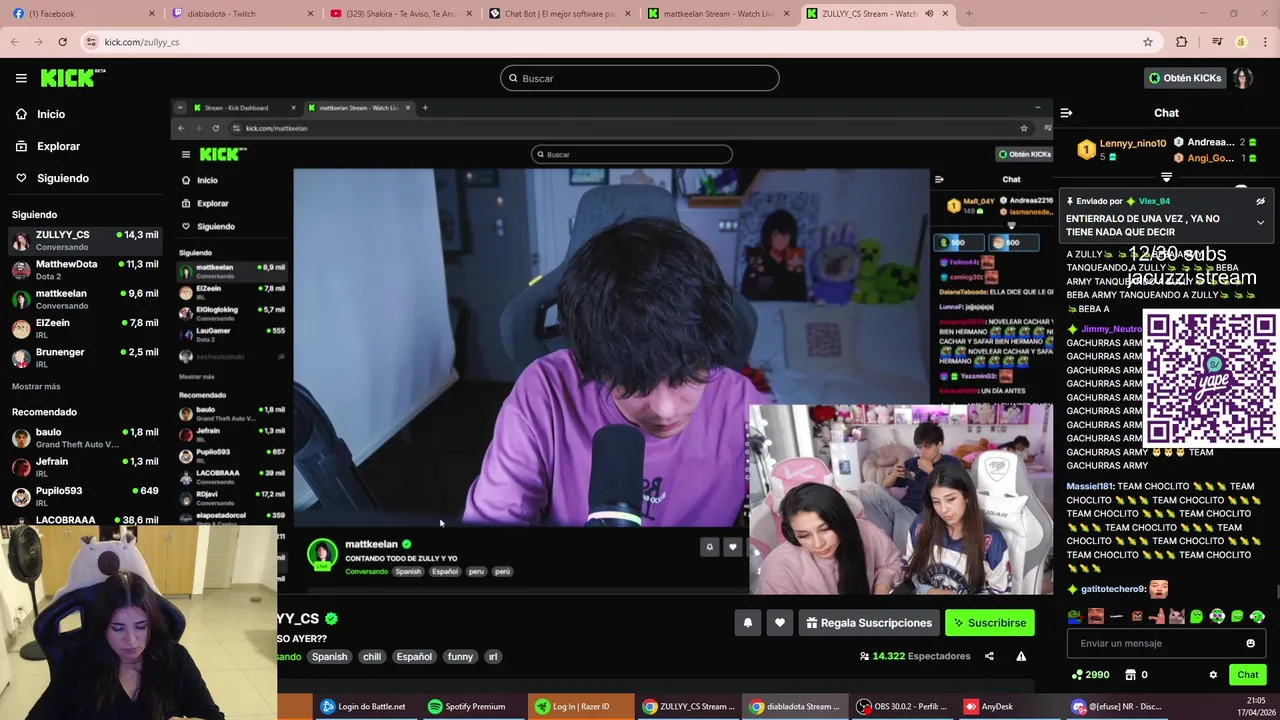This screenshot has height=720, width=1280.
Task: Mute the ZULLYY_CS tab audio icon
Action: coord(929,14)
